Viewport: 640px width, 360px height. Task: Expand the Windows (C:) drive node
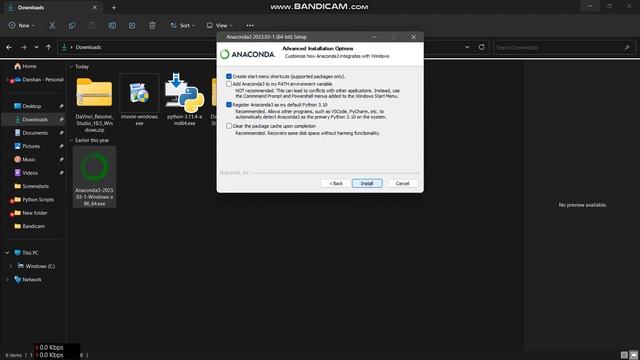[11, 266]
